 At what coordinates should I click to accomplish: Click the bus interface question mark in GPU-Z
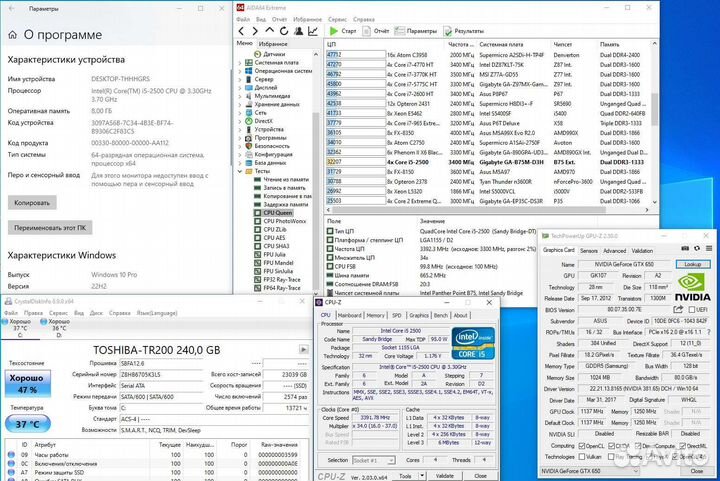[709, 332]
